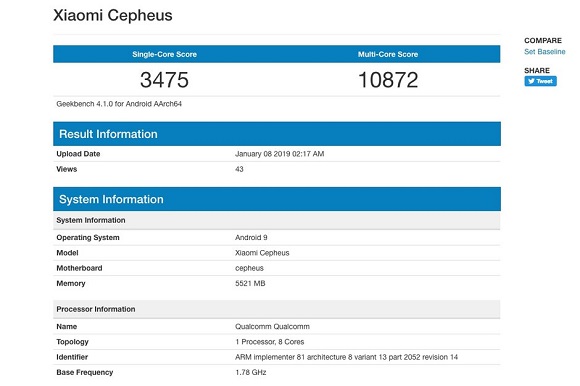Click the SHARE sidebar heading

(537, 71)
